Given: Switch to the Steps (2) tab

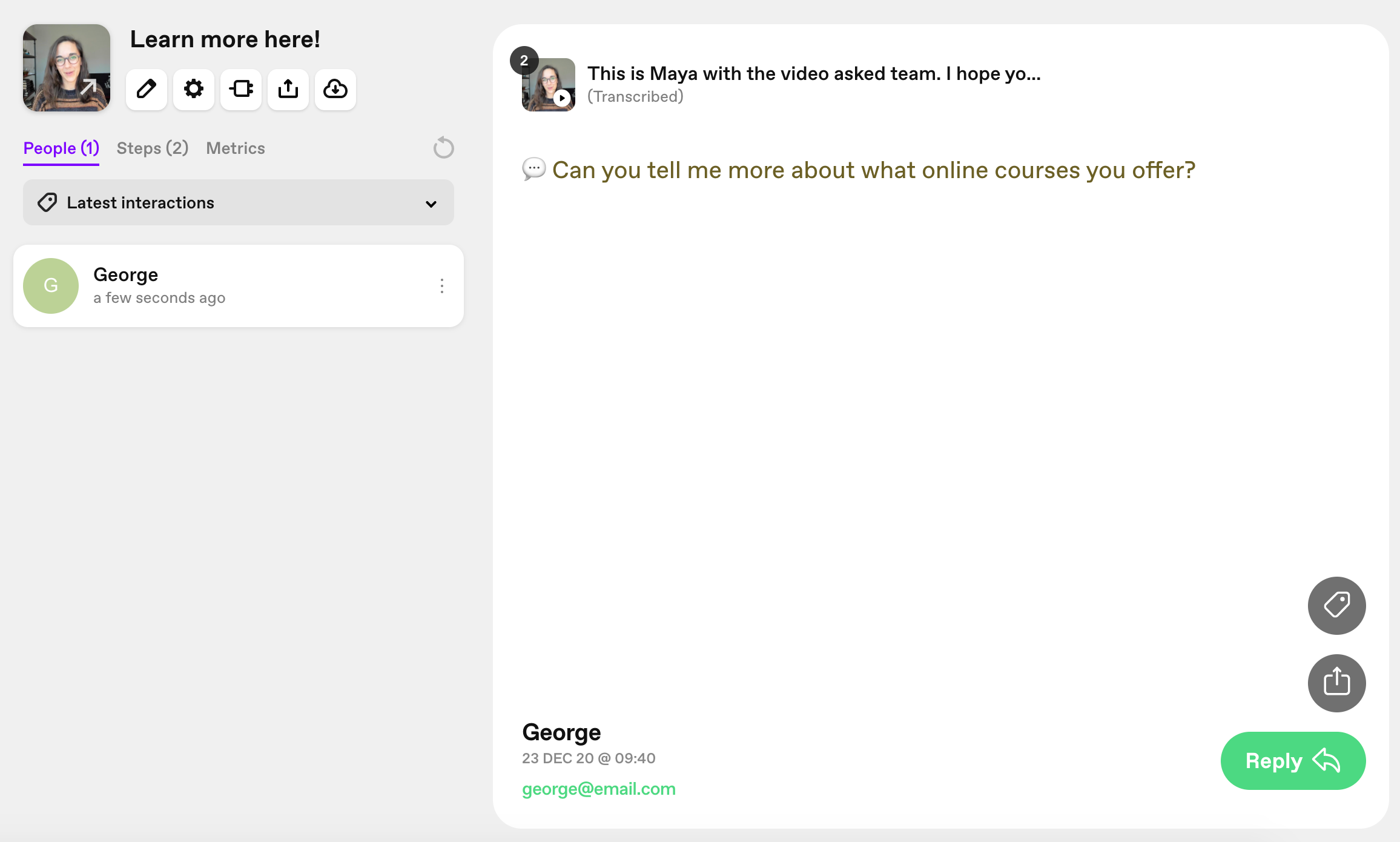Looking at the screenshot, I should coord(153,148).
